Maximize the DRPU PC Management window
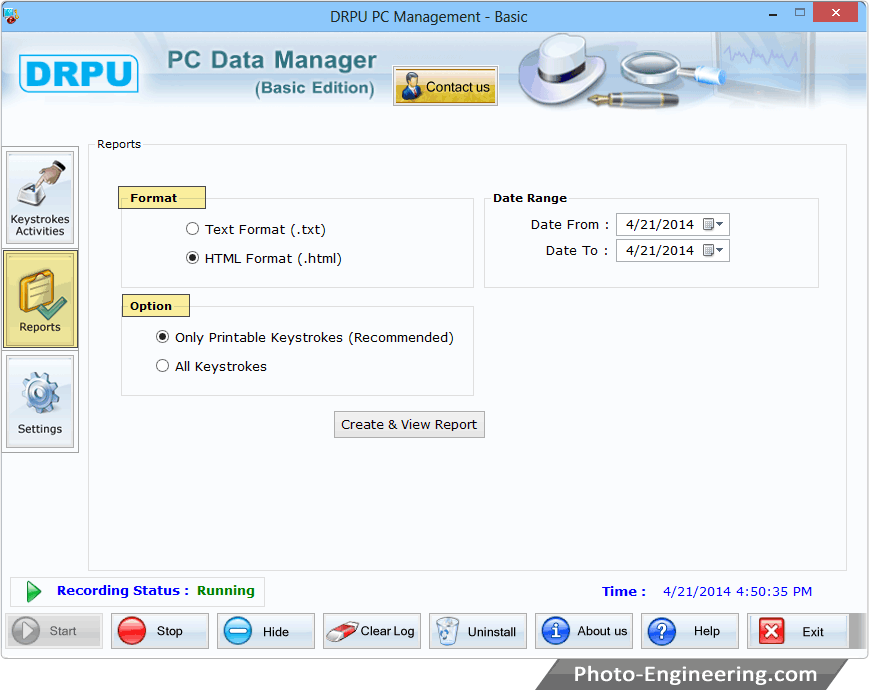 (800, 13)
